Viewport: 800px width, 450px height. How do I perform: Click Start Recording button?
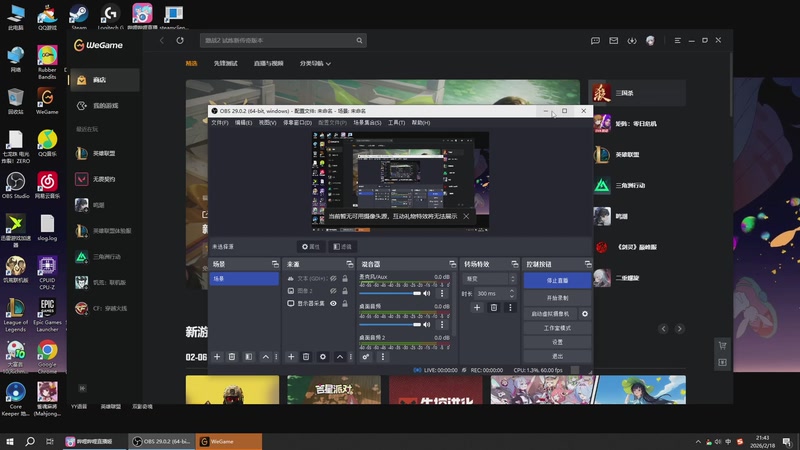[557, 297]
